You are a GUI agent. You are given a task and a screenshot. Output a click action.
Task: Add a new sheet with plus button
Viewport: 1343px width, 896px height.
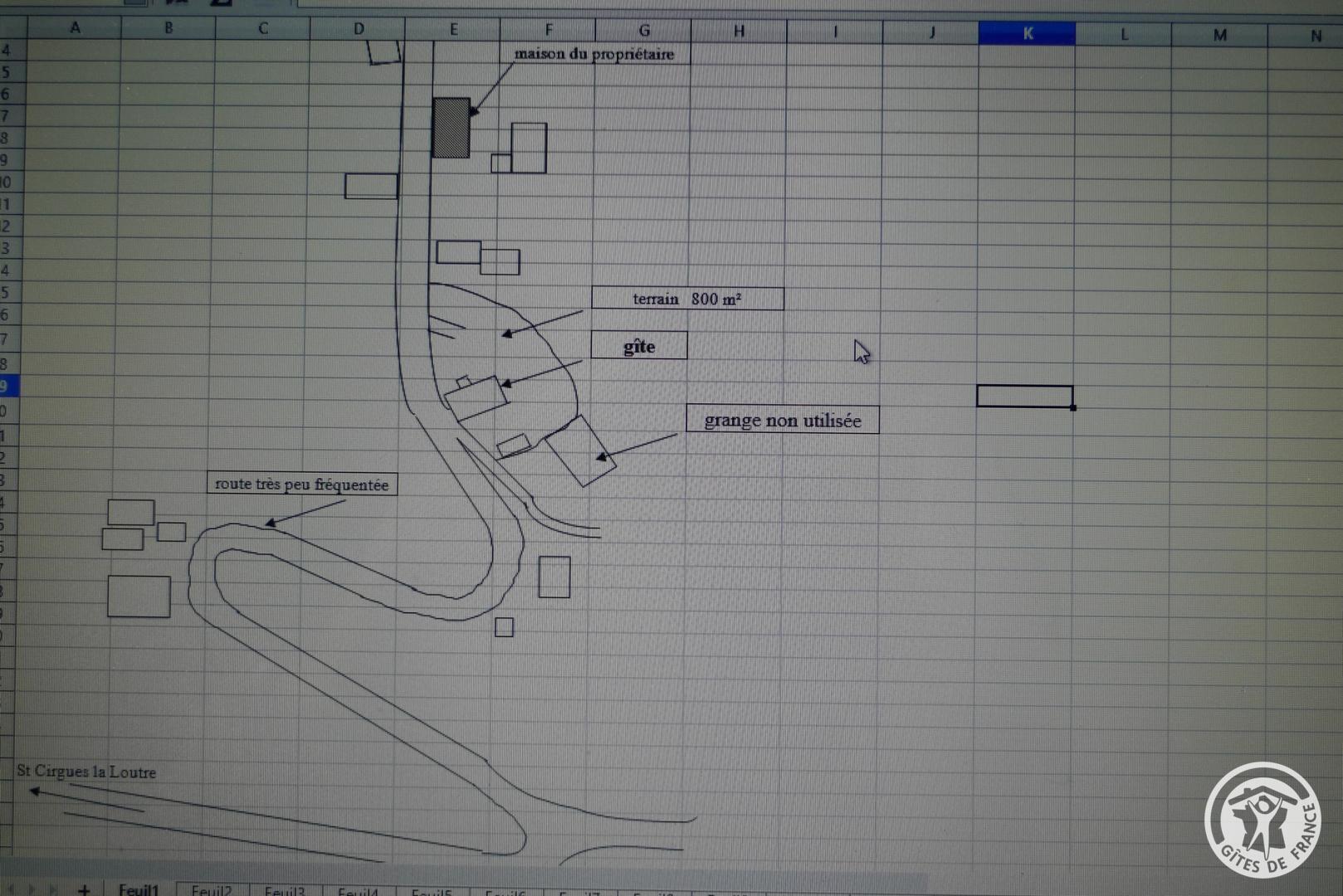84,889
